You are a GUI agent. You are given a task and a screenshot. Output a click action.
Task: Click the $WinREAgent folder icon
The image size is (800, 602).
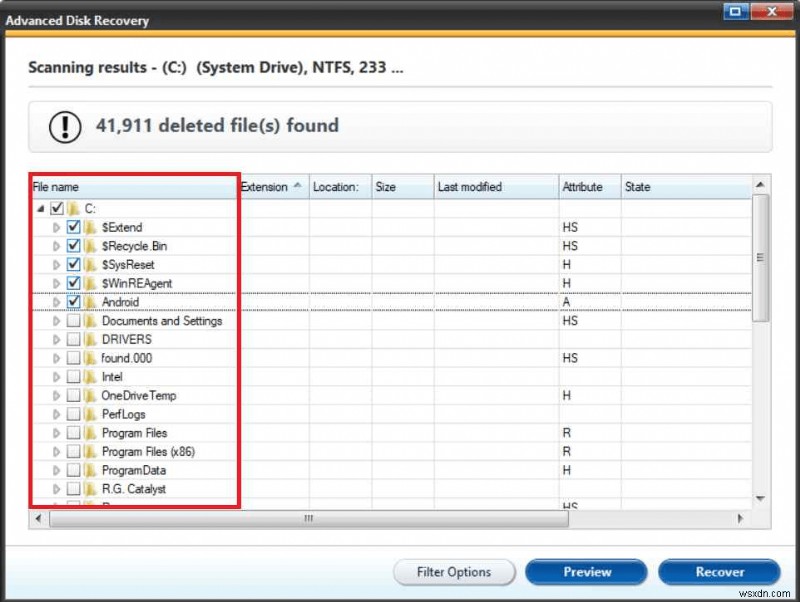click(x=91, y=283)
